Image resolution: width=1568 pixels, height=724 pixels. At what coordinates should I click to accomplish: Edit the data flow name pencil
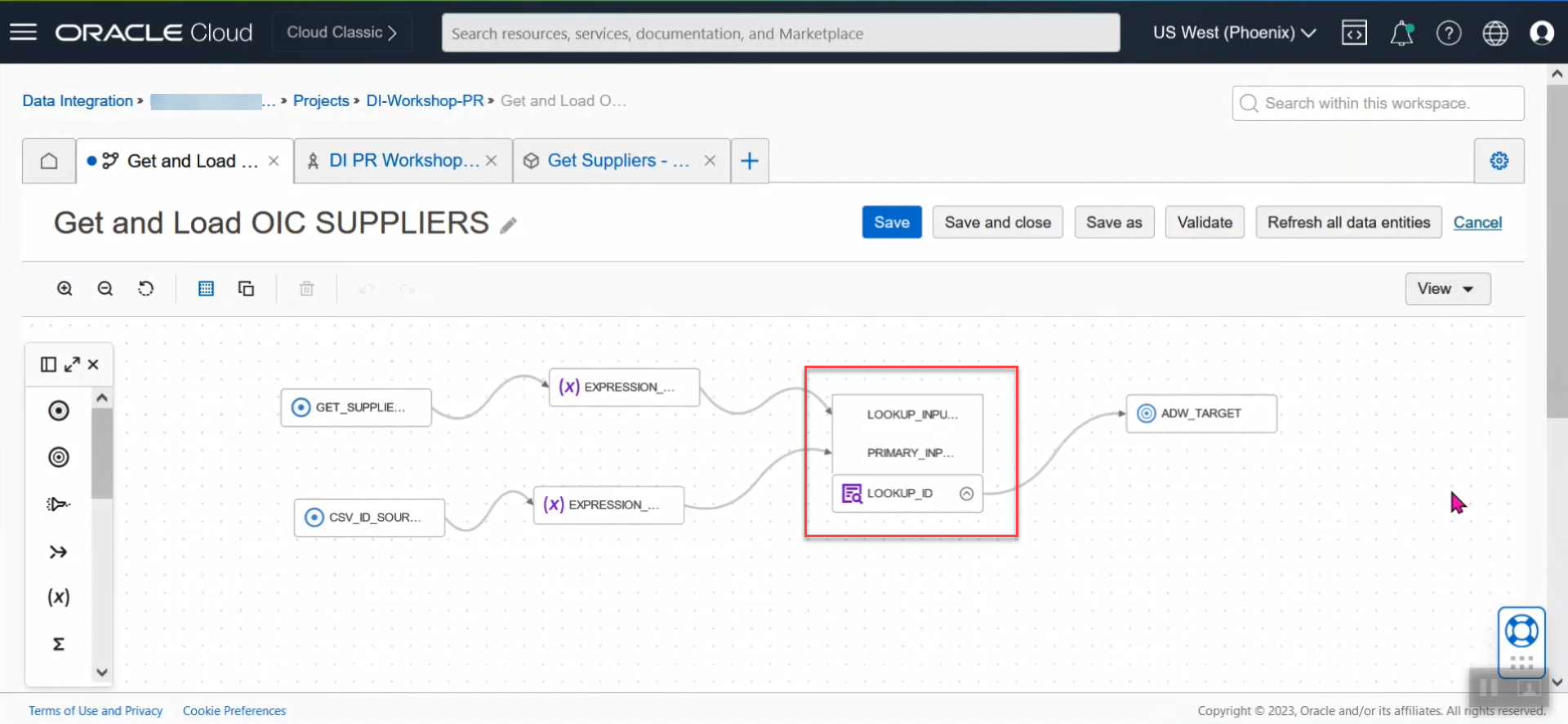[509, 225]
